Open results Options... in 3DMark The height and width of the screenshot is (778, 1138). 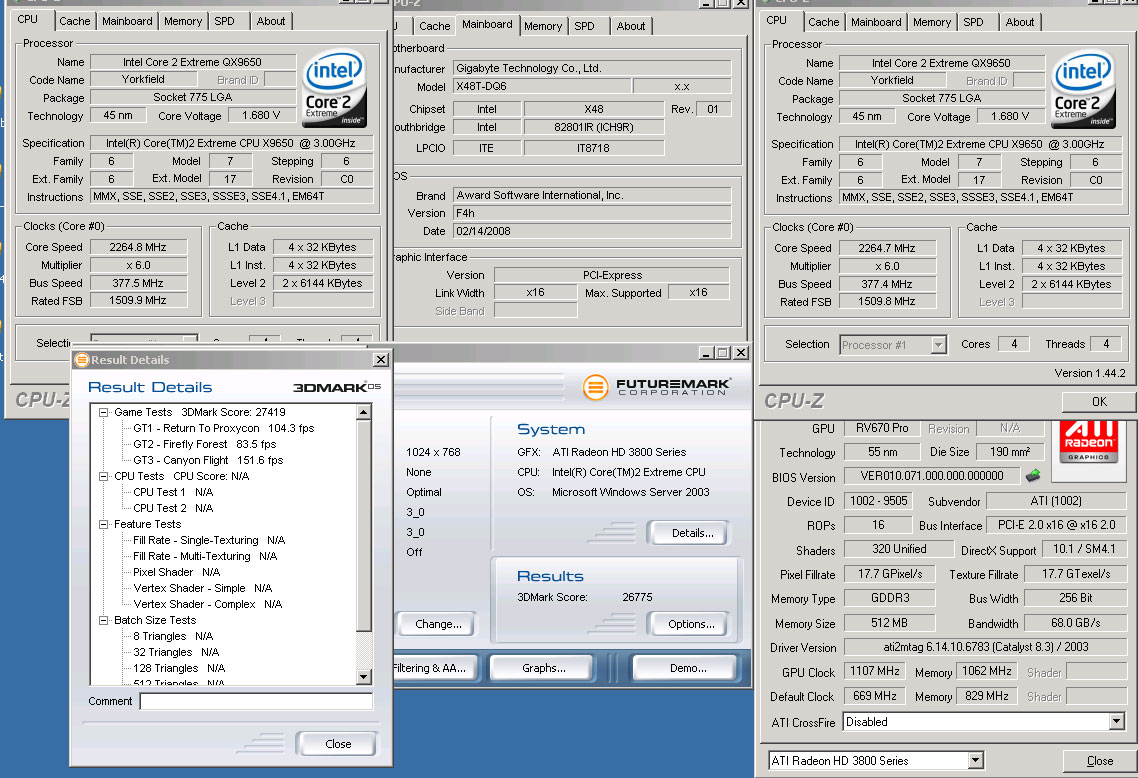(690, 624)
